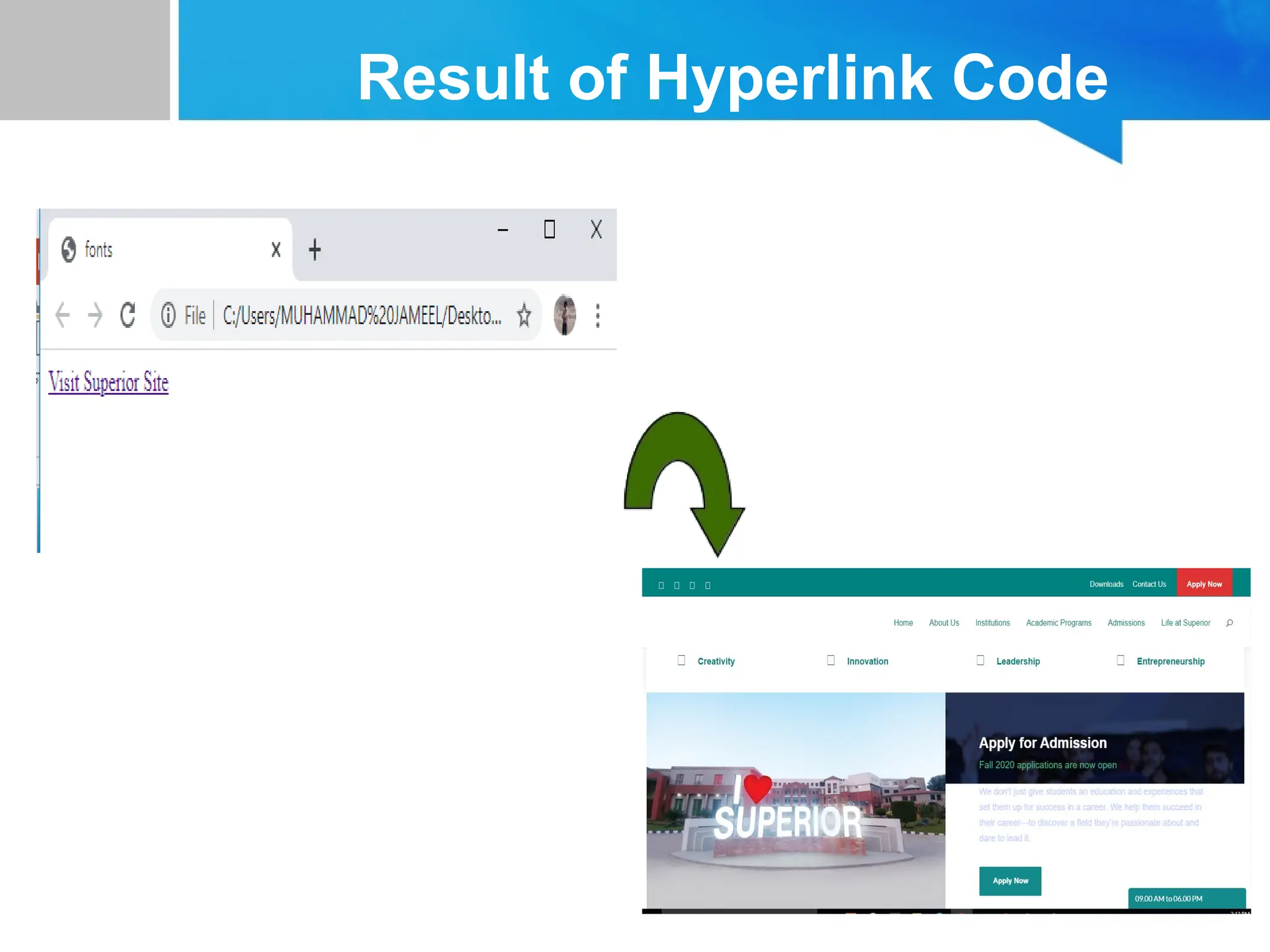Viewport: 1270px width, 952px height.
Task: Open the Chrome three-dot menu
Action: 598,315
